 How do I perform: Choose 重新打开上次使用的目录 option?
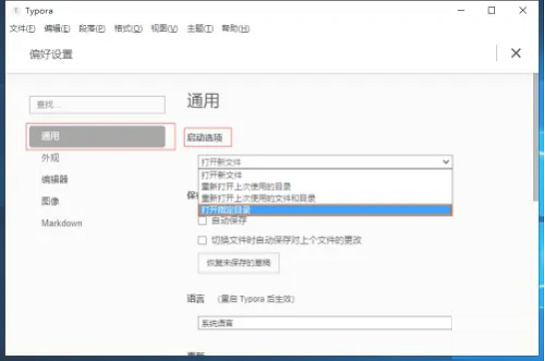[x=325, y=187]
